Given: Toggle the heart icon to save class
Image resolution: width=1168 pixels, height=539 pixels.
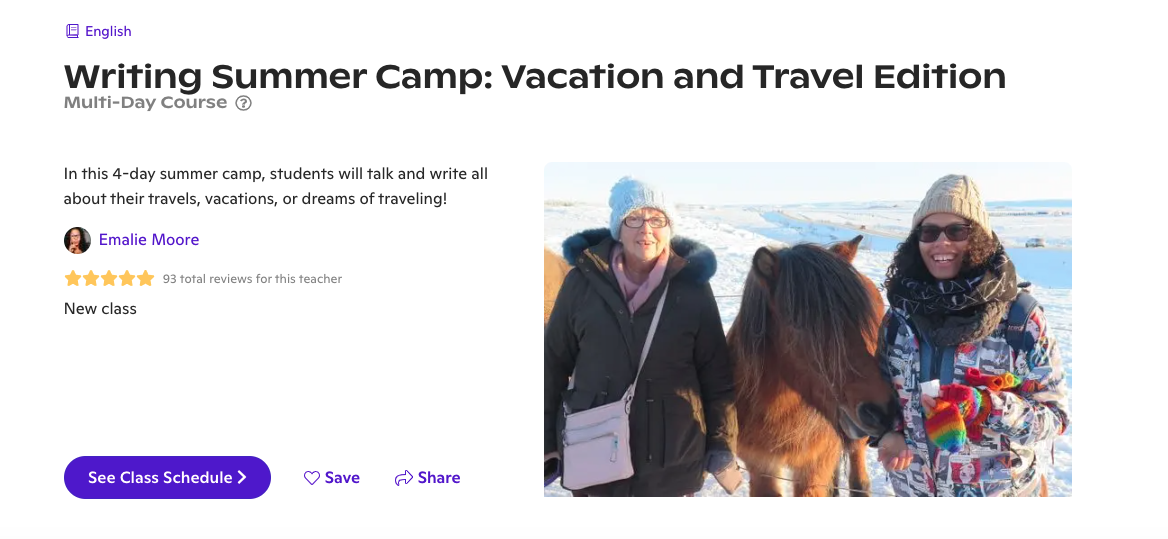Looking at the screenshot, I should click(312, 478).
